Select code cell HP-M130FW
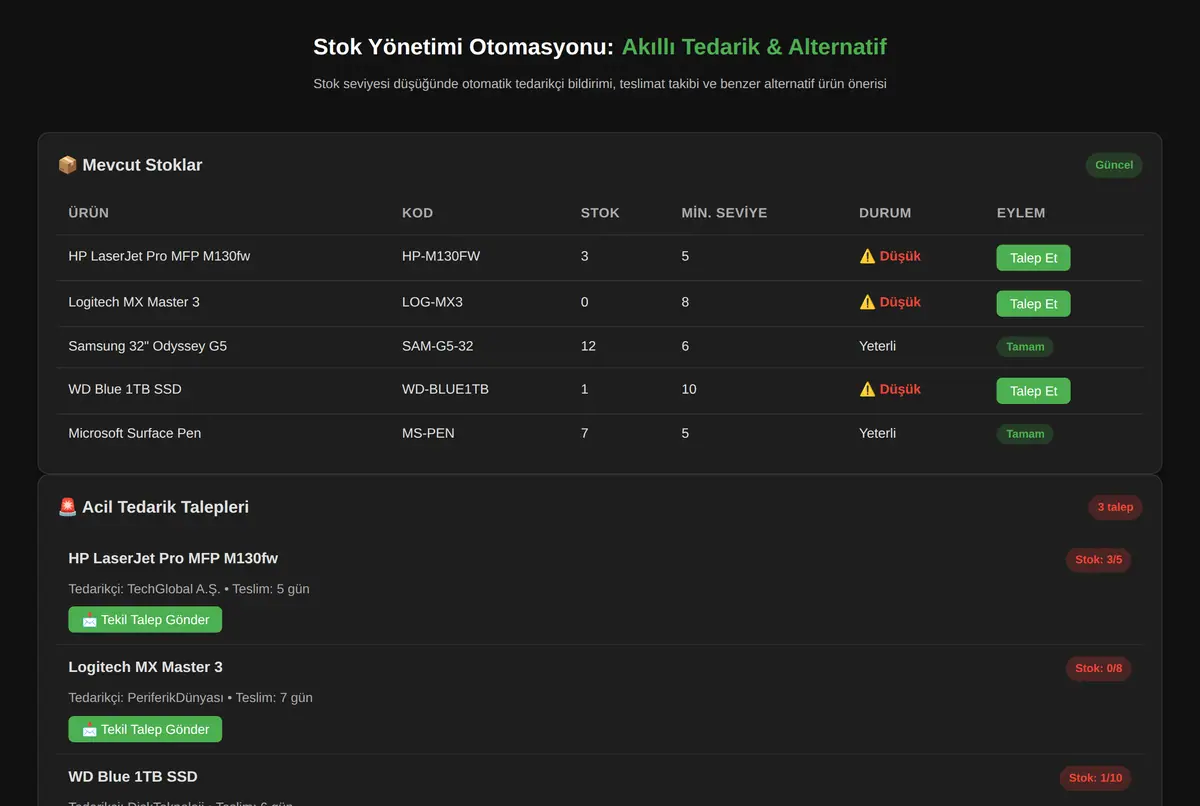1200x806 pixels. coord(441,256)
